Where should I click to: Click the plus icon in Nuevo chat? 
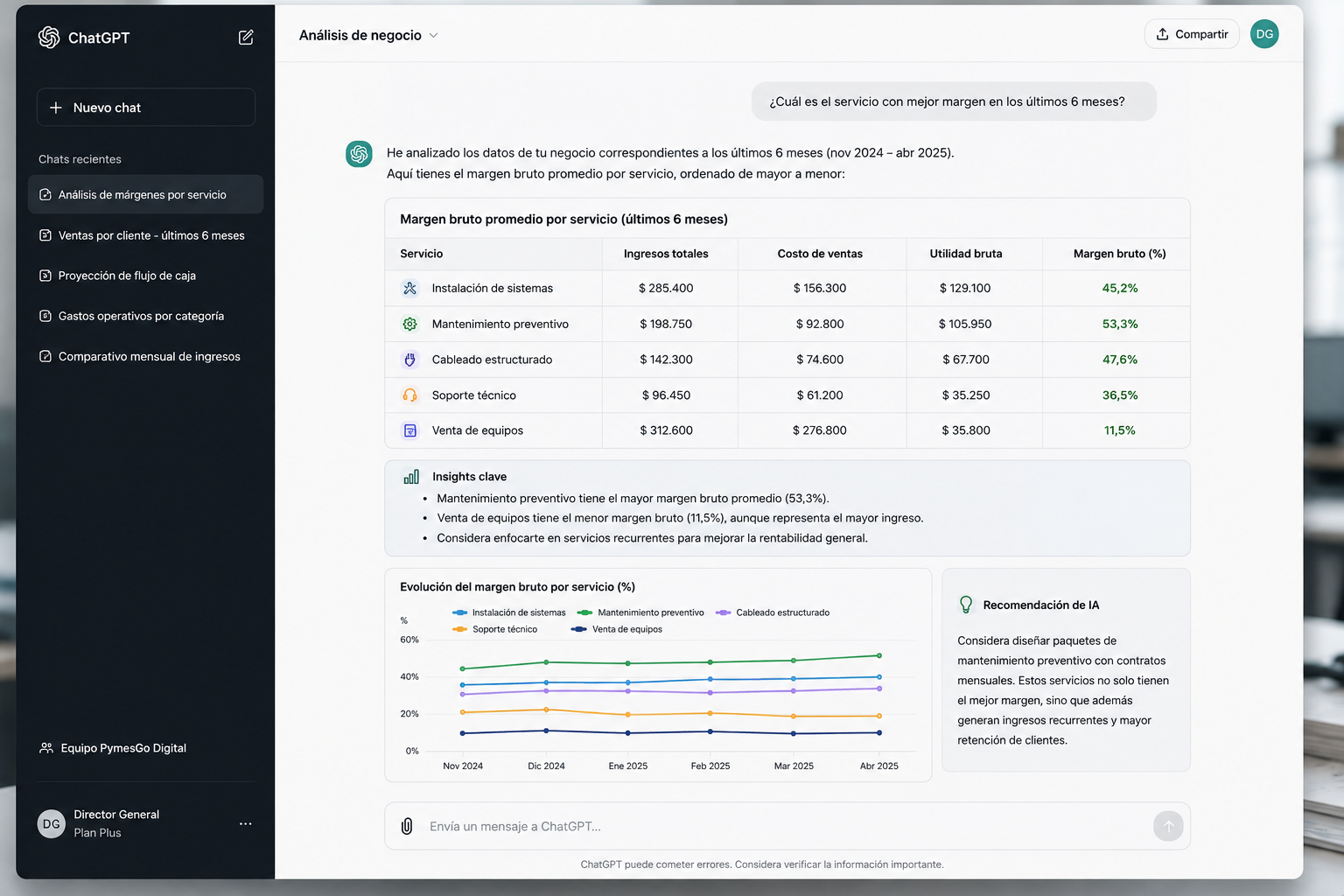click(x=56, y=108)
